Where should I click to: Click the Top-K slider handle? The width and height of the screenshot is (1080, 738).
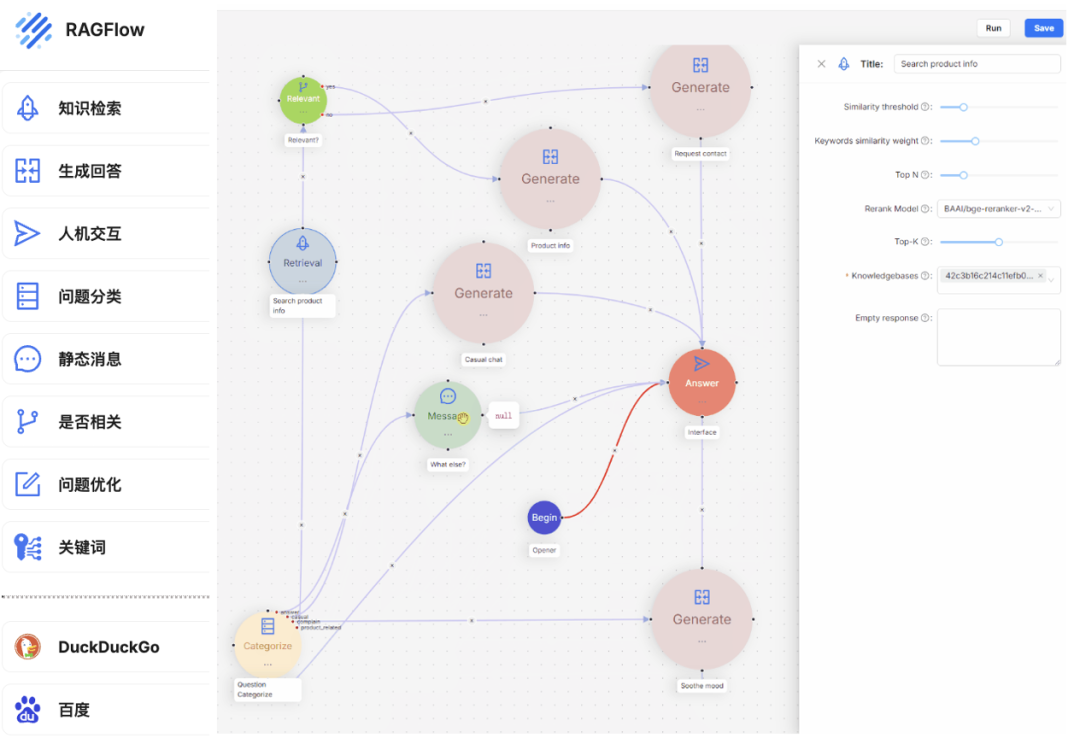998,242
